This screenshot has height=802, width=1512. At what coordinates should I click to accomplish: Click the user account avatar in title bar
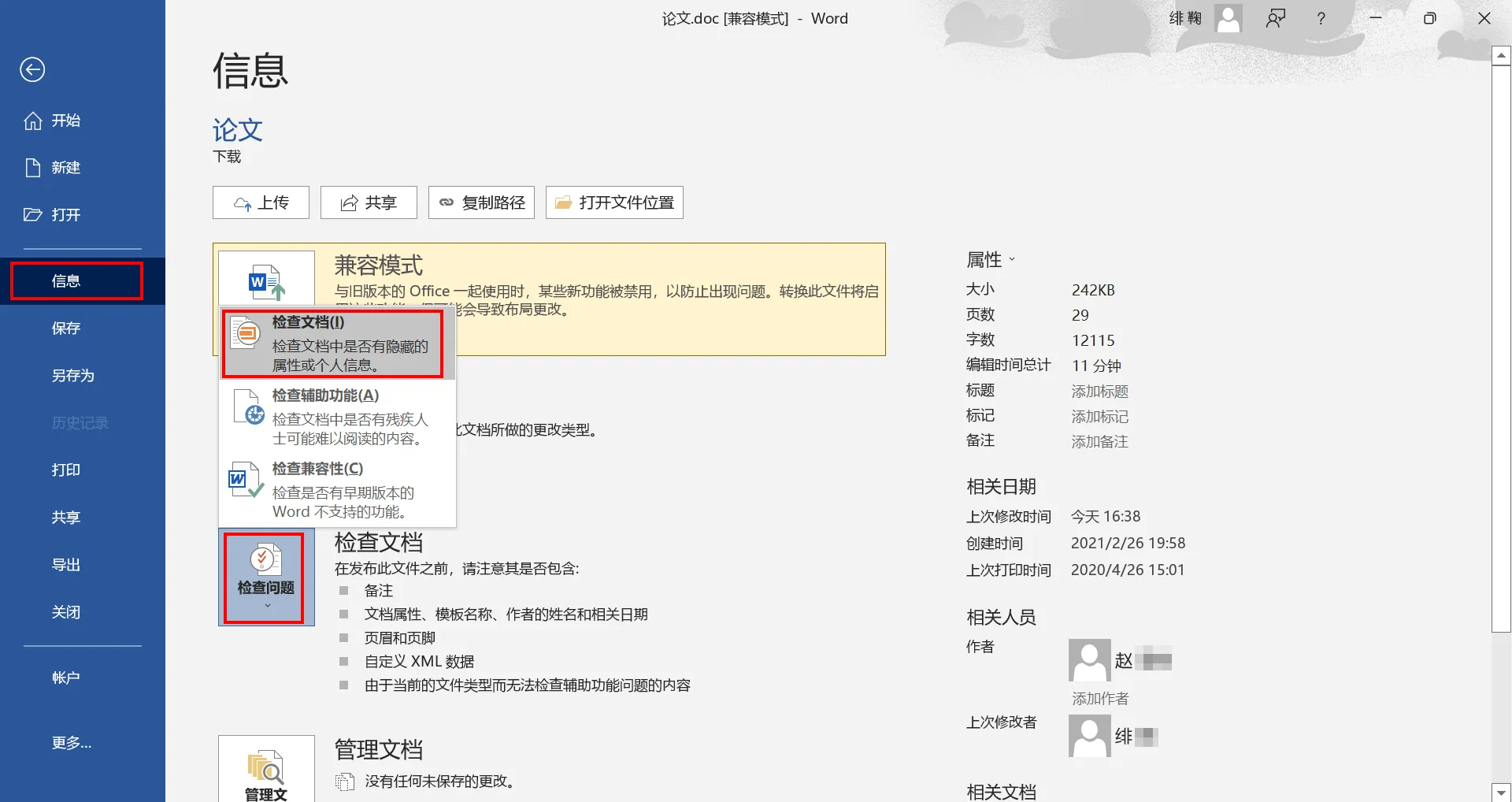tap(1228, 18)
